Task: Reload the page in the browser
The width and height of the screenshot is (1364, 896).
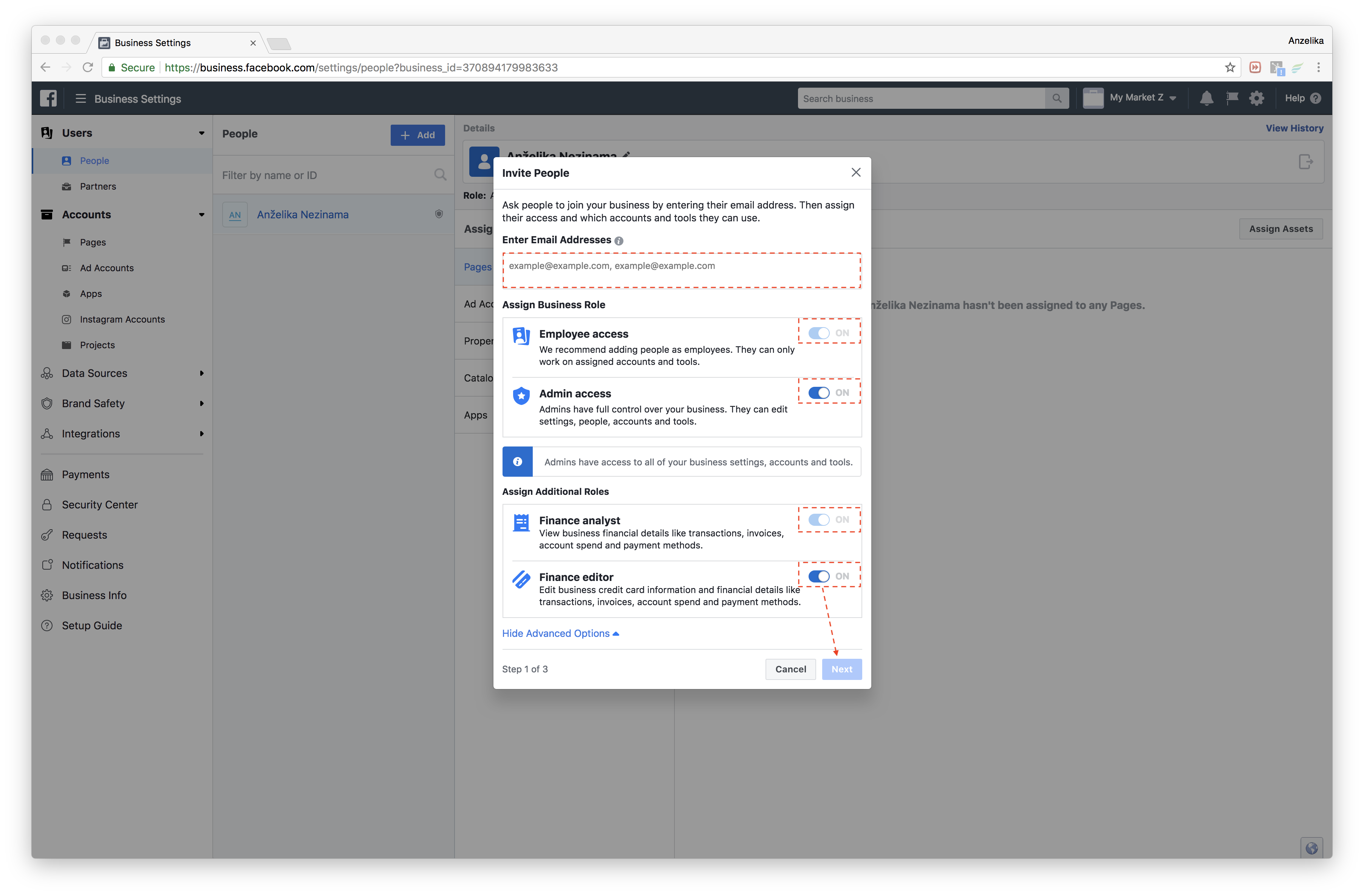Action: point(88,68)
